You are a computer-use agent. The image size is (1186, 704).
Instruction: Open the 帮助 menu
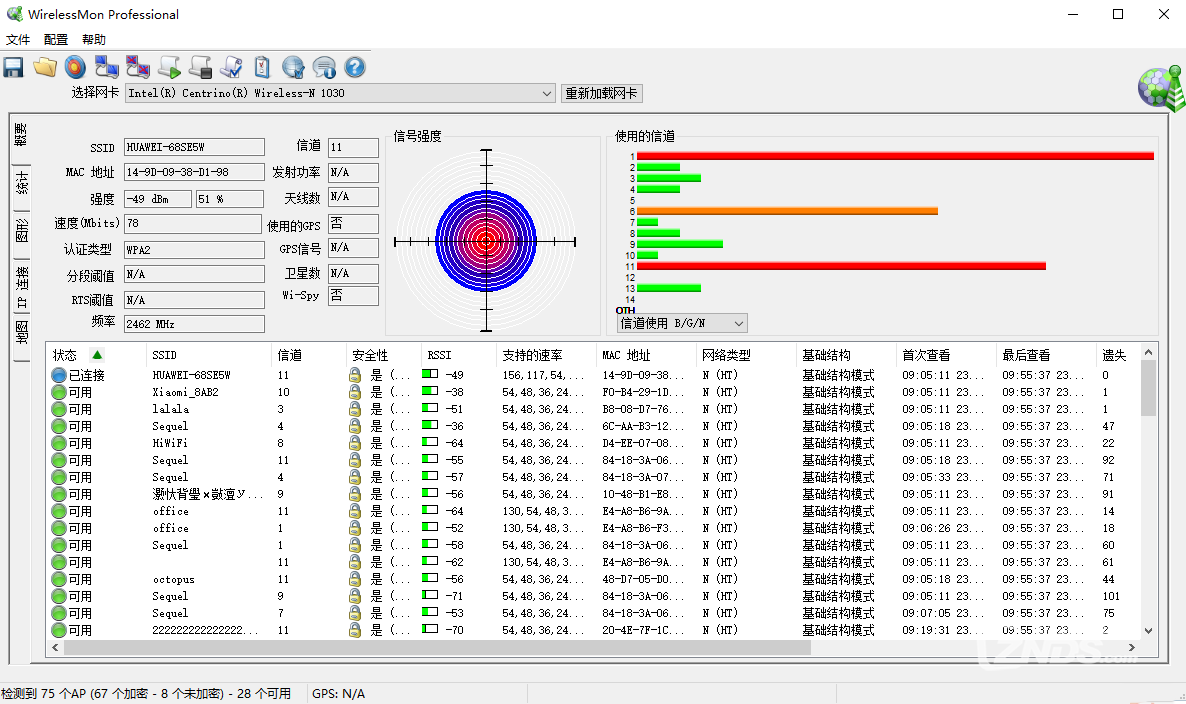pyautogui.click(x=94, y=39)
